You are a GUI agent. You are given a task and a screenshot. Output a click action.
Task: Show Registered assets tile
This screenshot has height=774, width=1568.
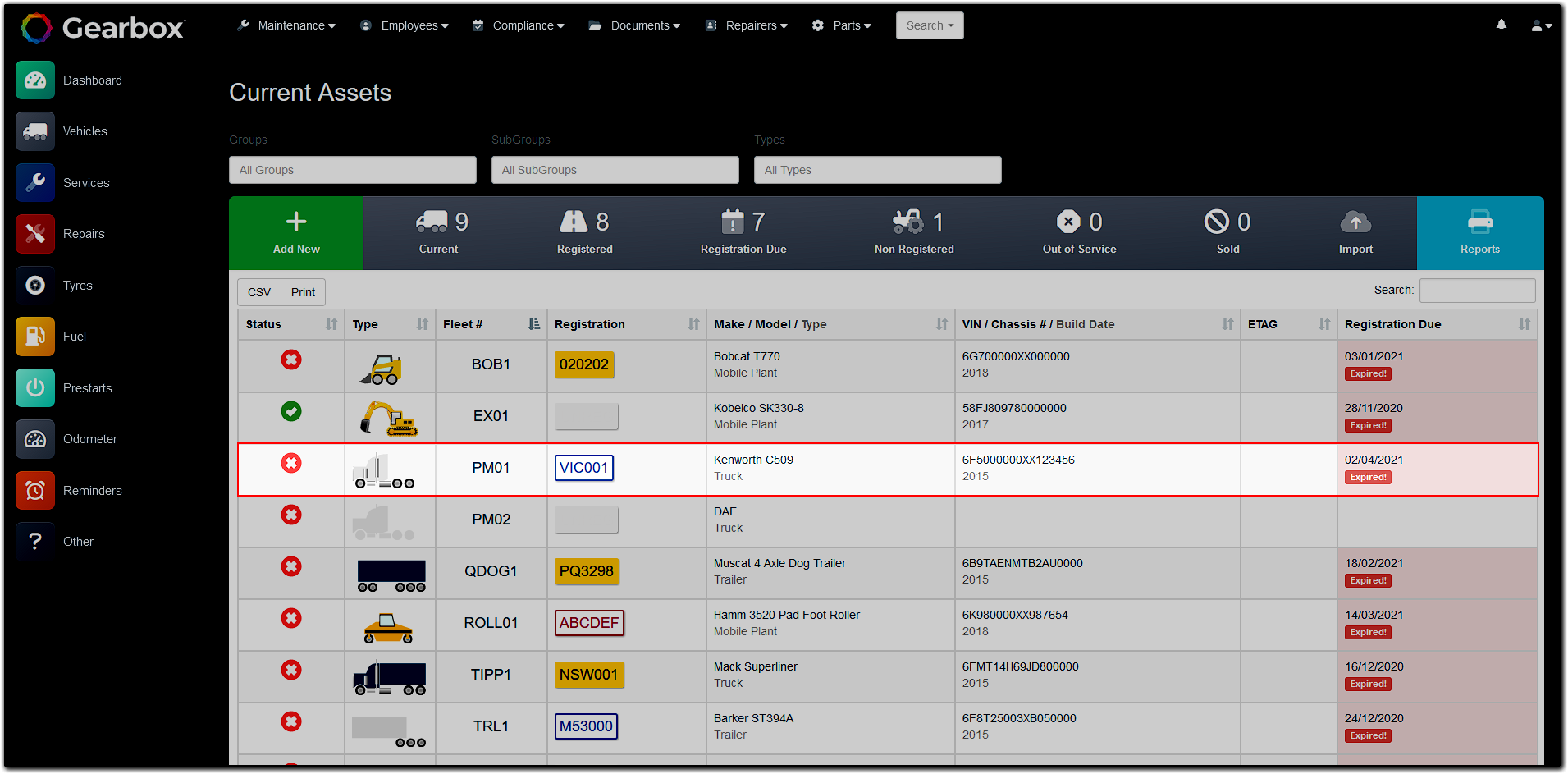(585, 233)
